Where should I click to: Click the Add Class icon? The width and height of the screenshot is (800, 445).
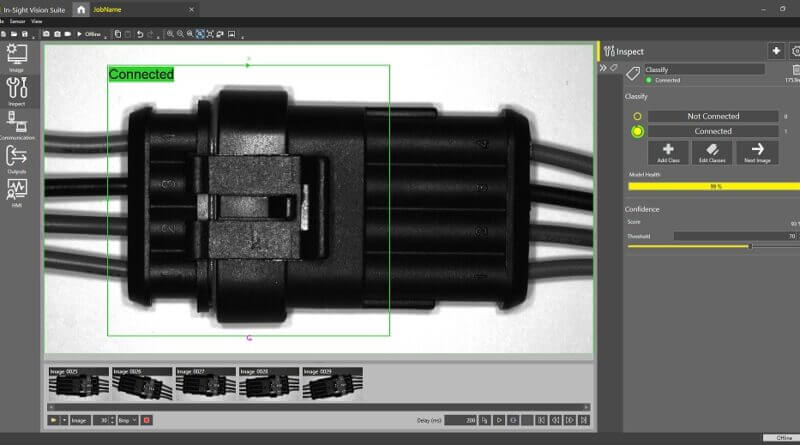pyautogui.click(x=668, y=152)
